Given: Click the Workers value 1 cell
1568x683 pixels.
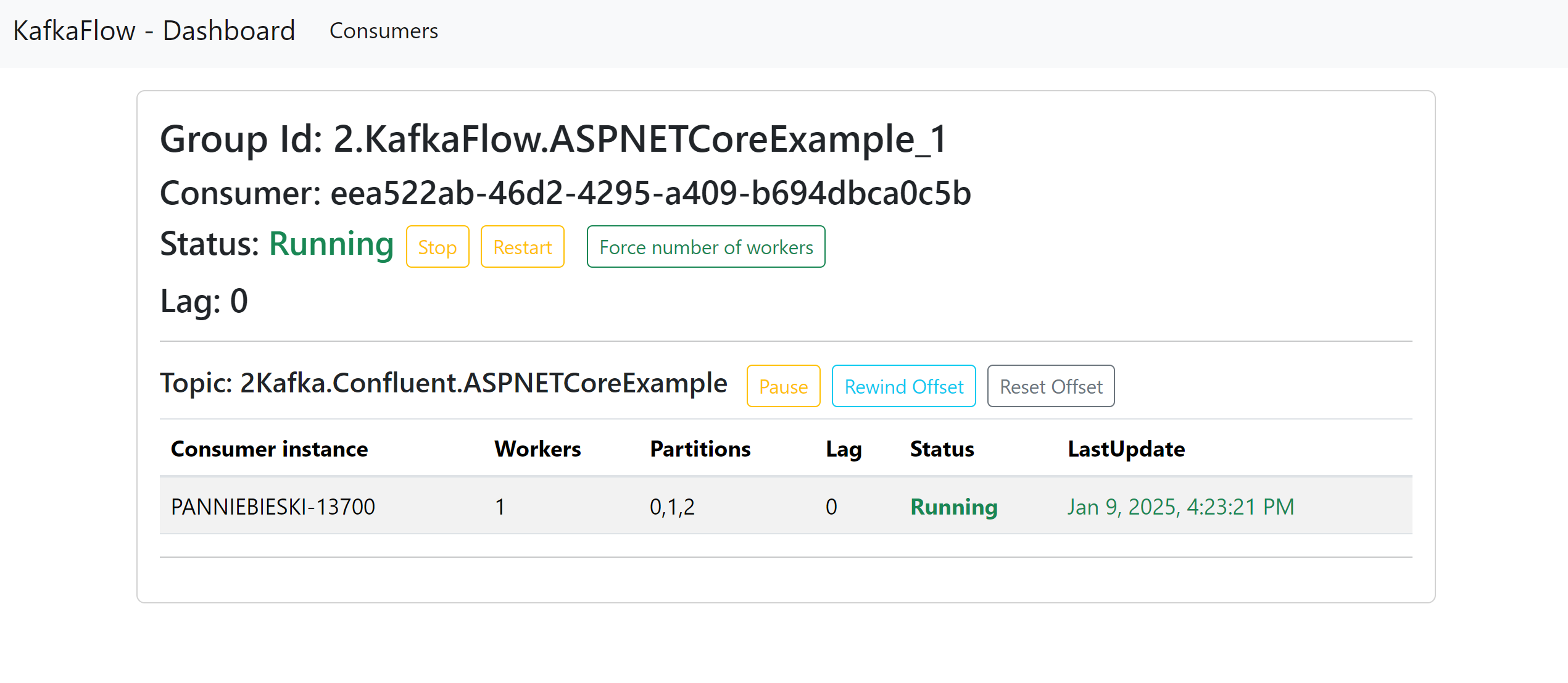Looking at the screenshot, I should [x=500, y=507].
